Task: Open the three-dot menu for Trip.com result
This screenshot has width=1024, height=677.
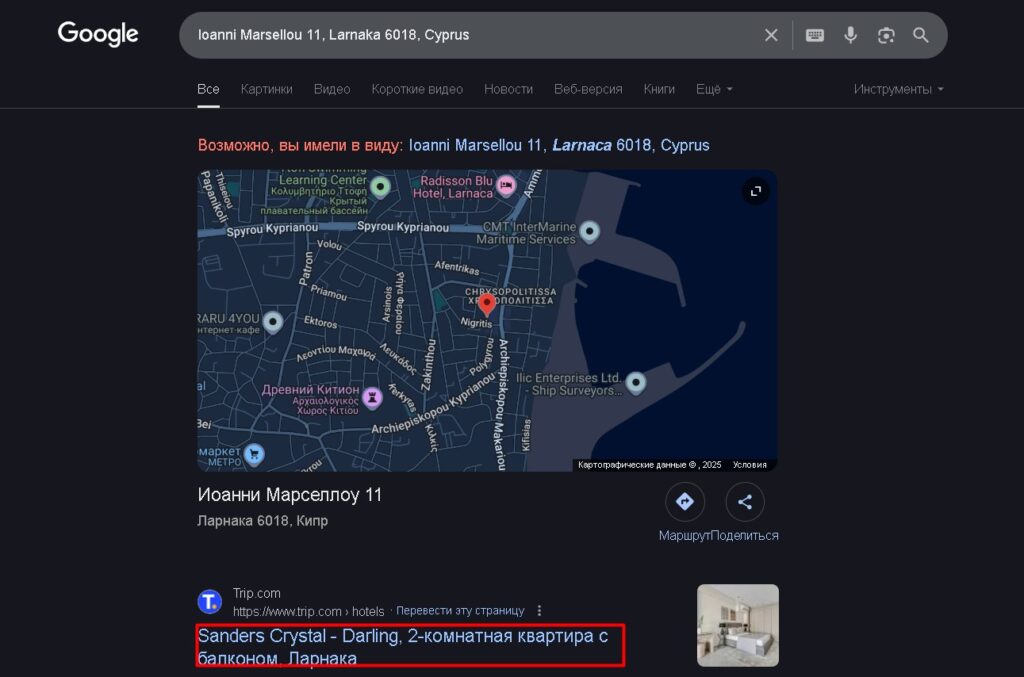Action: pos(540,611)
